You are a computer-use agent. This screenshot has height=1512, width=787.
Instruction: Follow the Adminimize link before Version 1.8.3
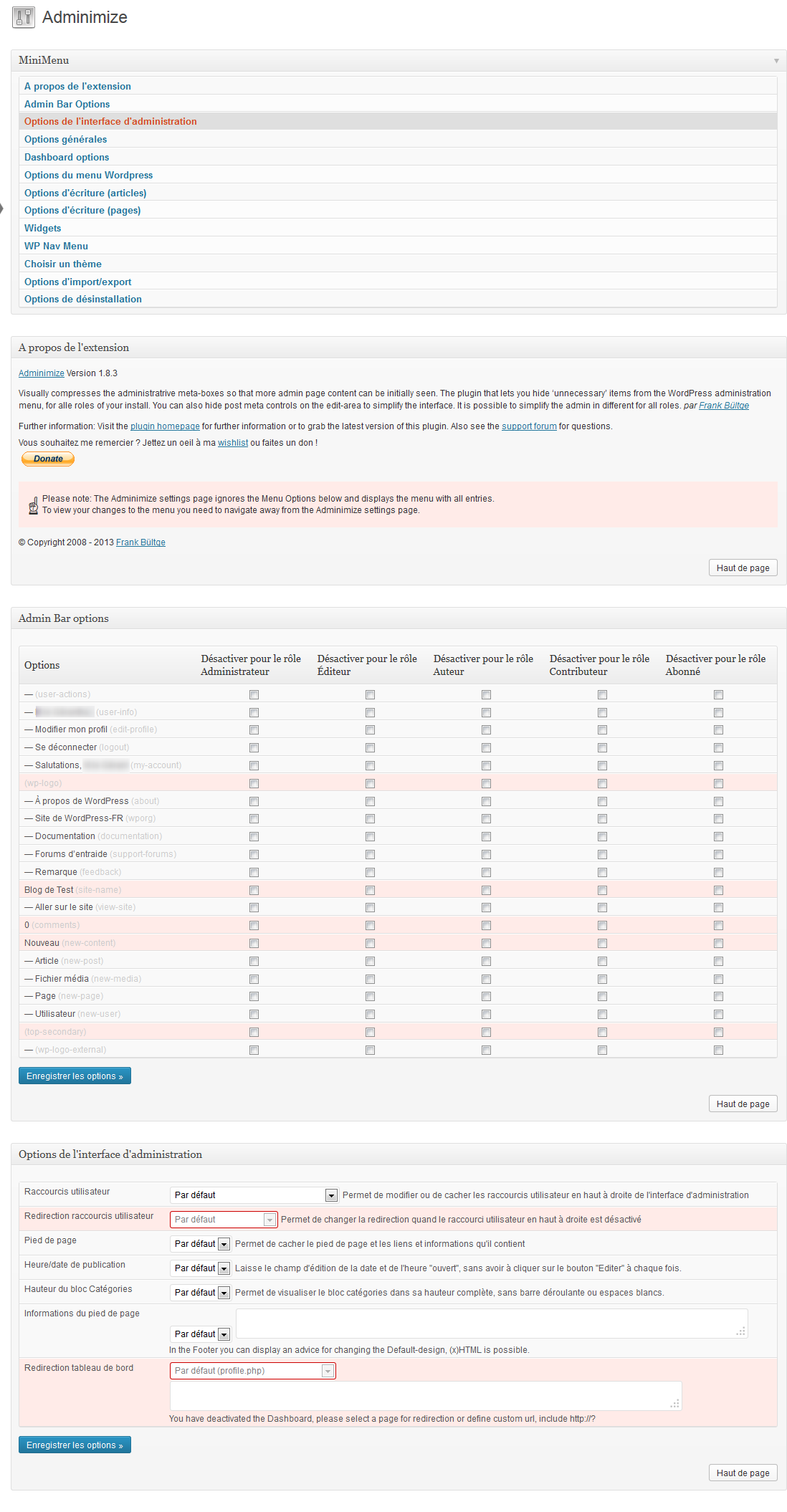pos(42,373)
